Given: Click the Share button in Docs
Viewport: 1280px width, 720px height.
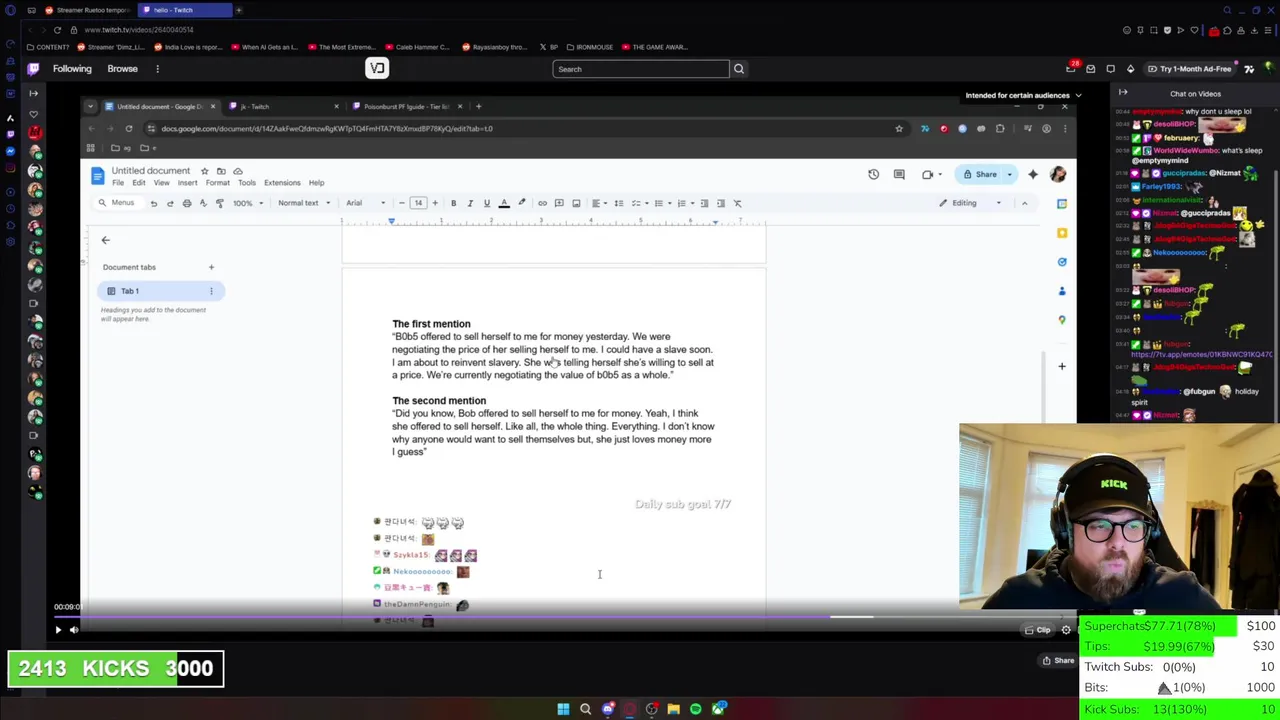Looking at the screenshot, I should [980, 174].
